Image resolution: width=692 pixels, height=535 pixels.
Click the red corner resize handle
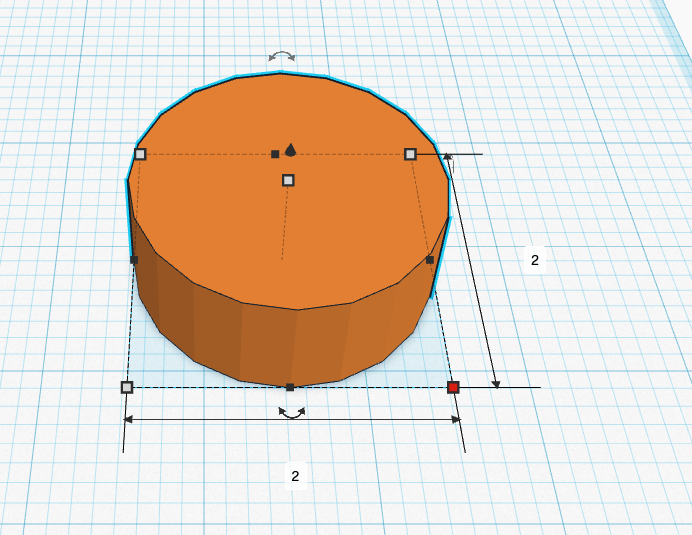click(453, 388)
